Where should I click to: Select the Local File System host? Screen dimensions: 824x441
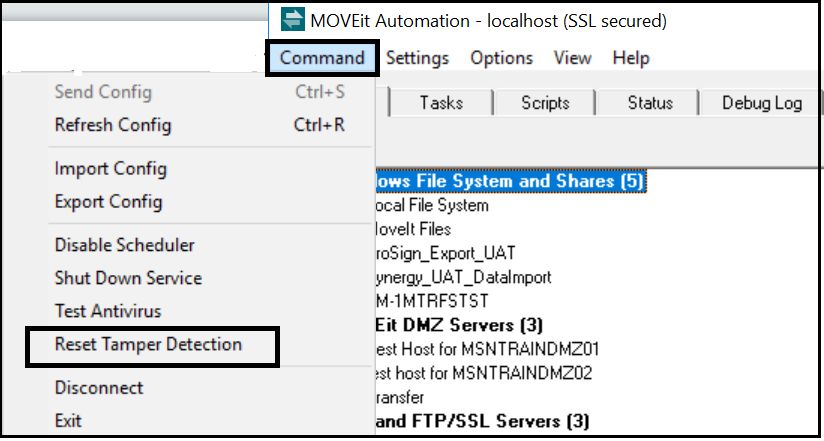432,205
